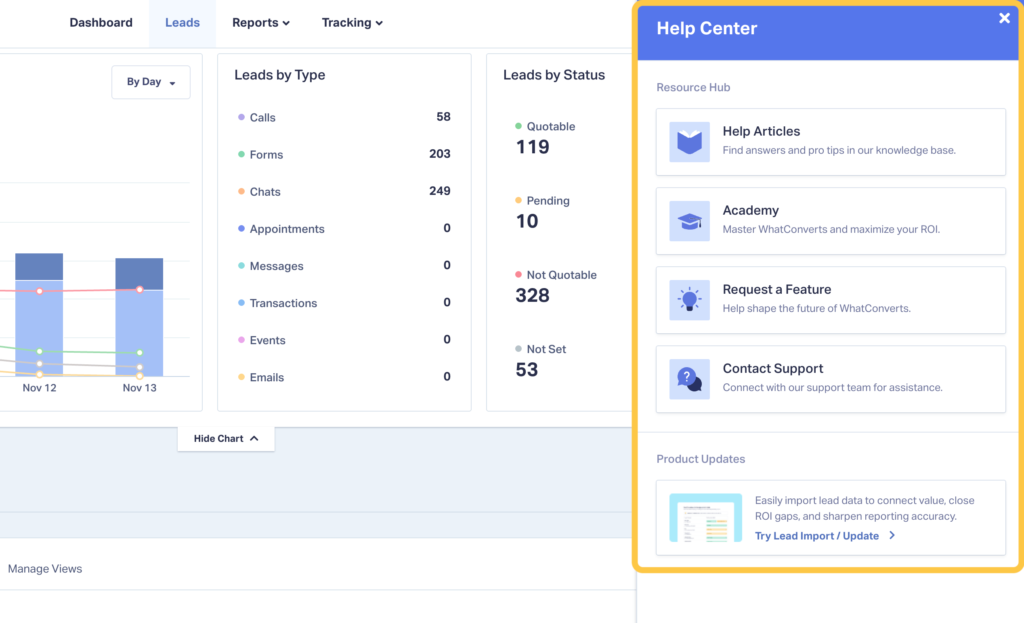Screen dimensions: 1024x623
Task: Open the By Day dropdown
Action: [150, 82]
